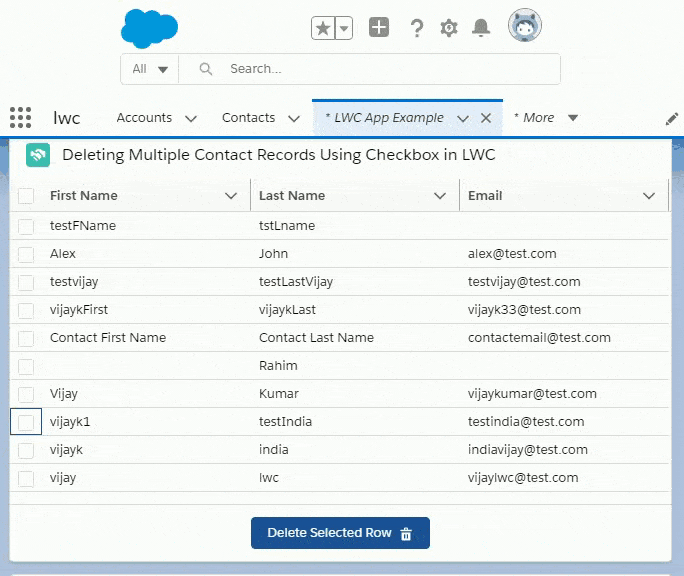Open Last Name column actions chevron
The image size is (684, 576).
coord(440,196)
